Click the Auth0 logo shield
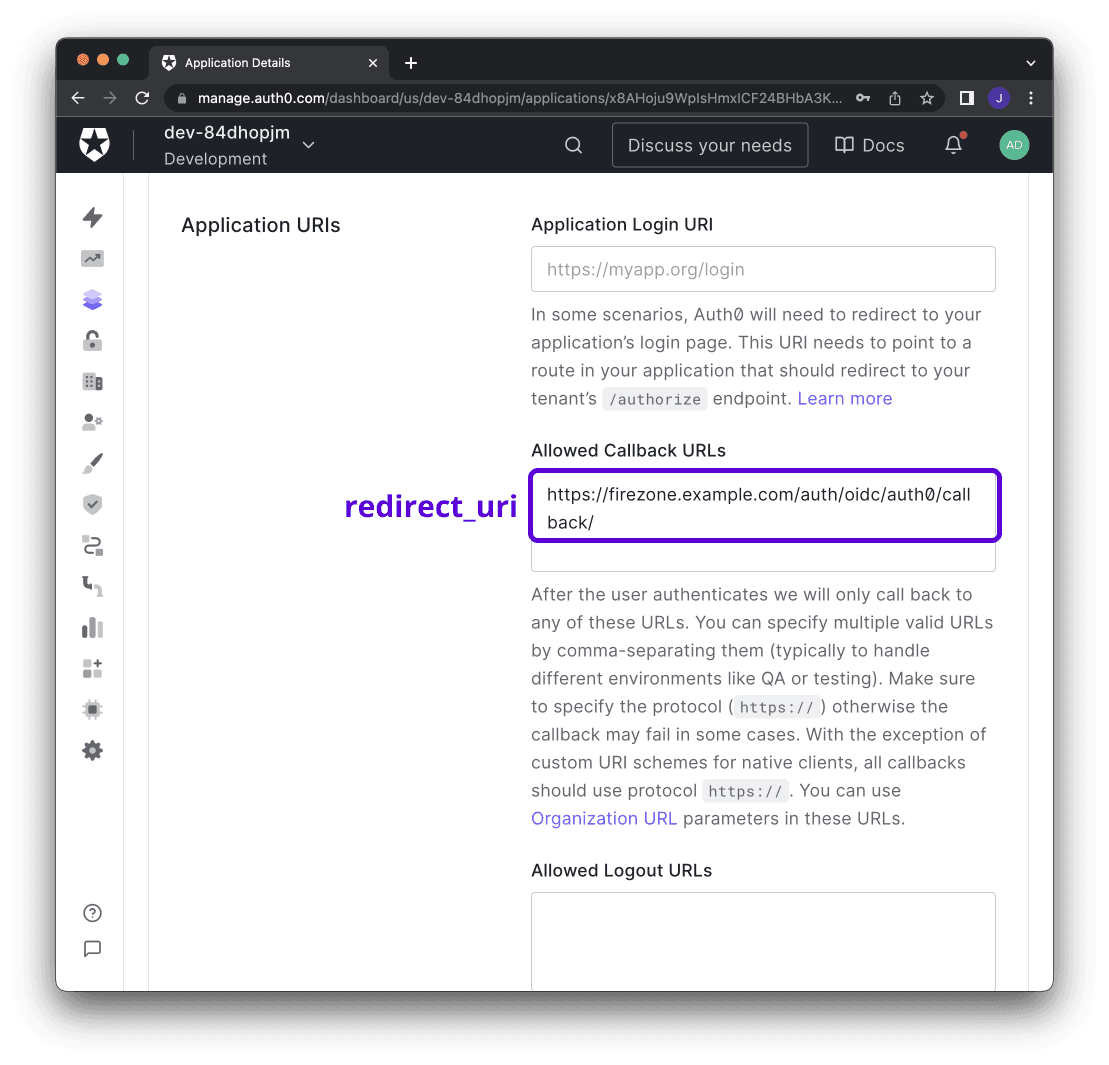The width and height of the screenshot is (1109, 1065). click(92, 144)
